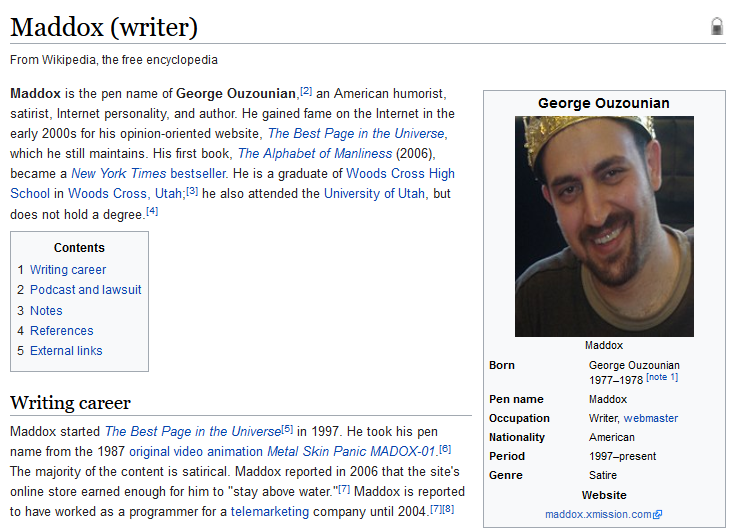The width and height of the screenshot is (733, 529).
Task: Go to References section in Contents
Action: coord(62,331)
